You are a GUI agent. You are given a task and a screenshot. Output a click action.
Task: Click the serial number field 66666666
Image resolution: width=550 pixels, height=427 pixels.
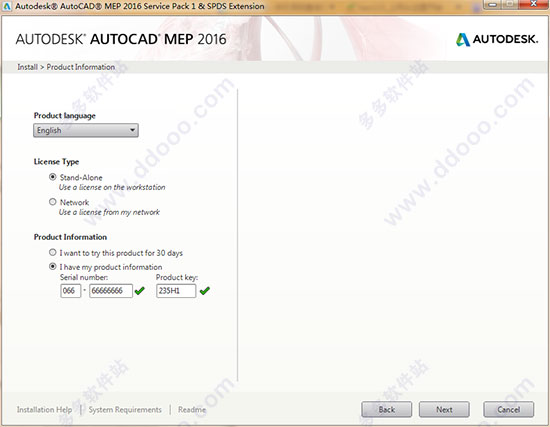(x=111, y=291)
